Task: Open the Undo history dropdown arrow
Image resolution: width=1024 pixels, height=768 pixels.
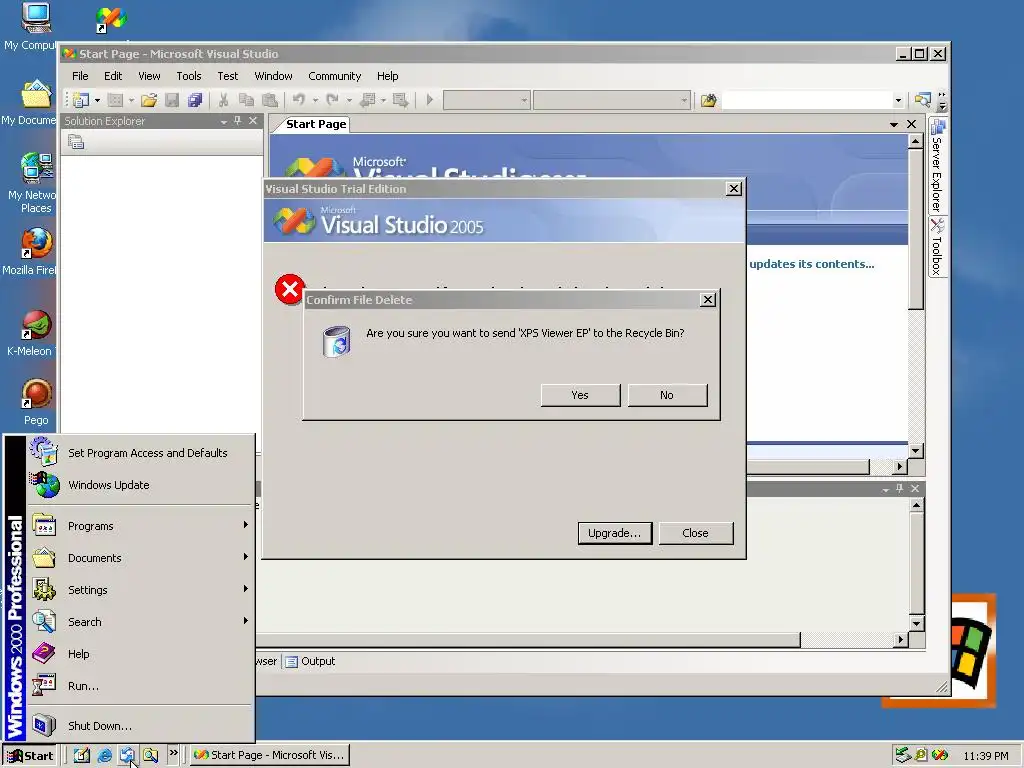Action: pos(315,100)
